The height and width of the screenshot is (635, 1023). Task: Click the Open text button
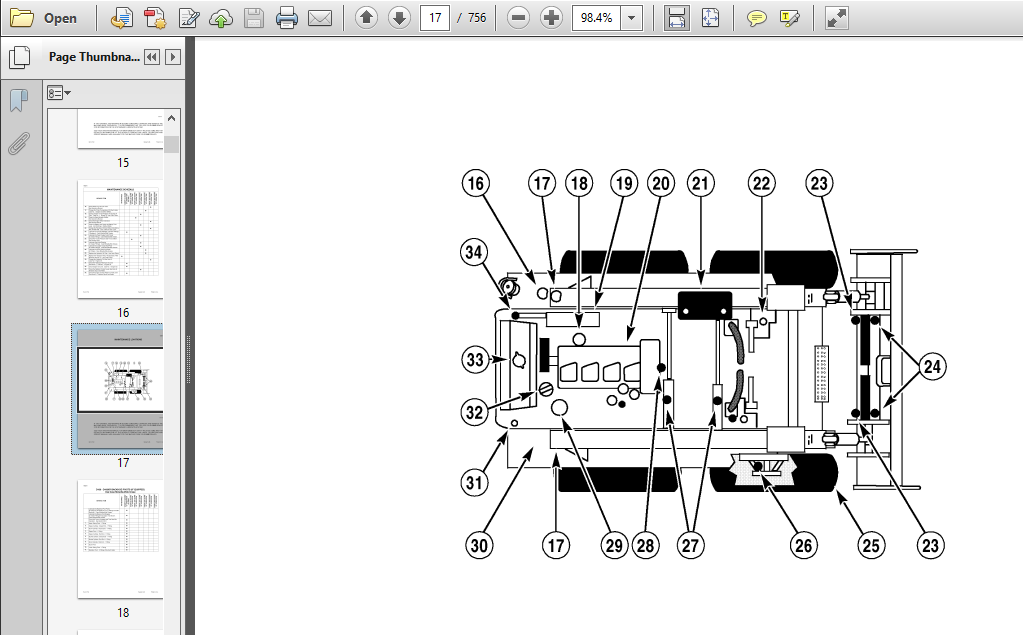tap(60, 18)
